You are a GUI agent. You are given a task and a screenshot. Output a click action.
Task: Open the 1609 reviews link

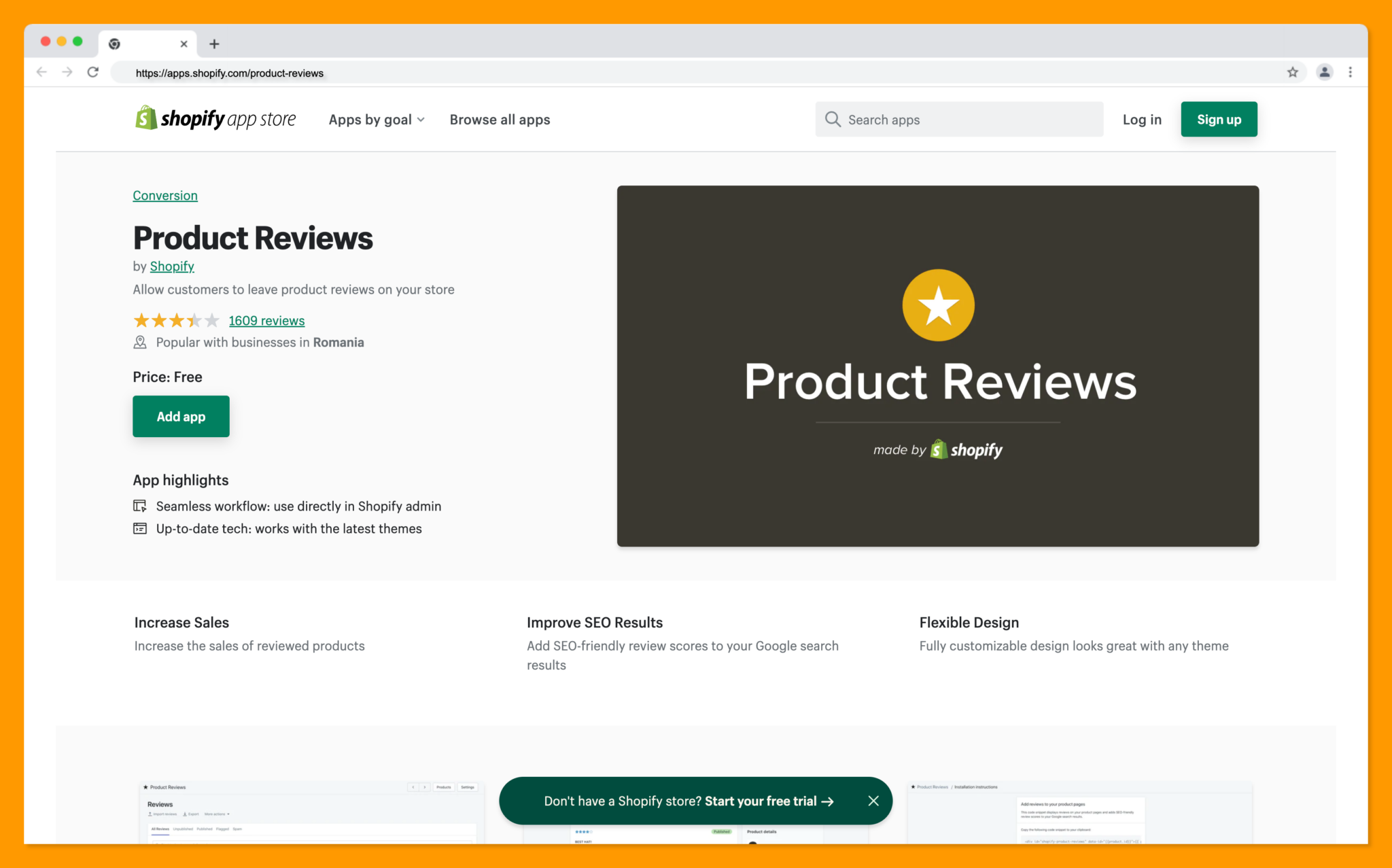tap(266, 320)
